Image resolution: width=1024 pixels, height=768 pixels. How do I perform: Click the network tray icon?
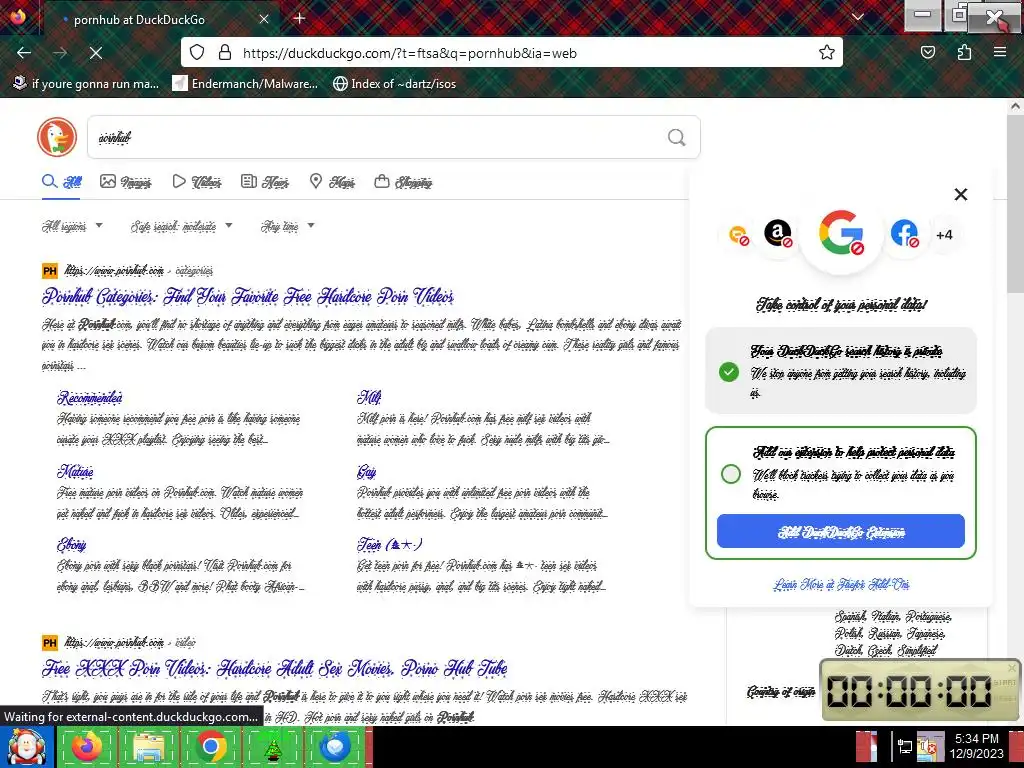(904, 747)
